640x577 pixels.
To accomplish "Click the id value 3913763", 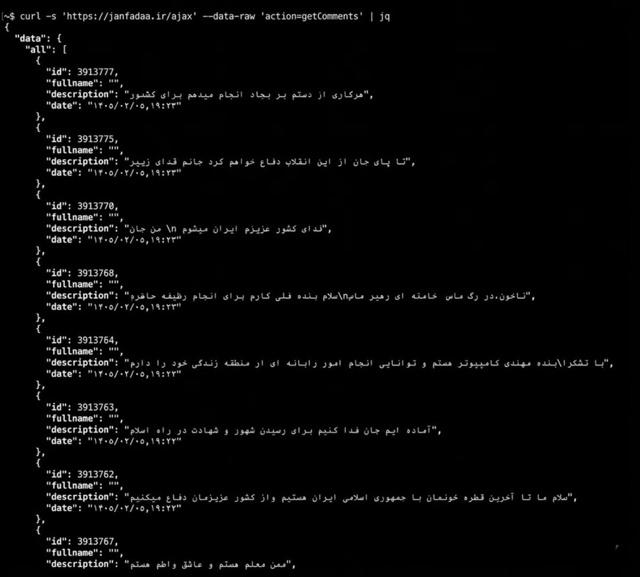I will click(x=96, y=407).
